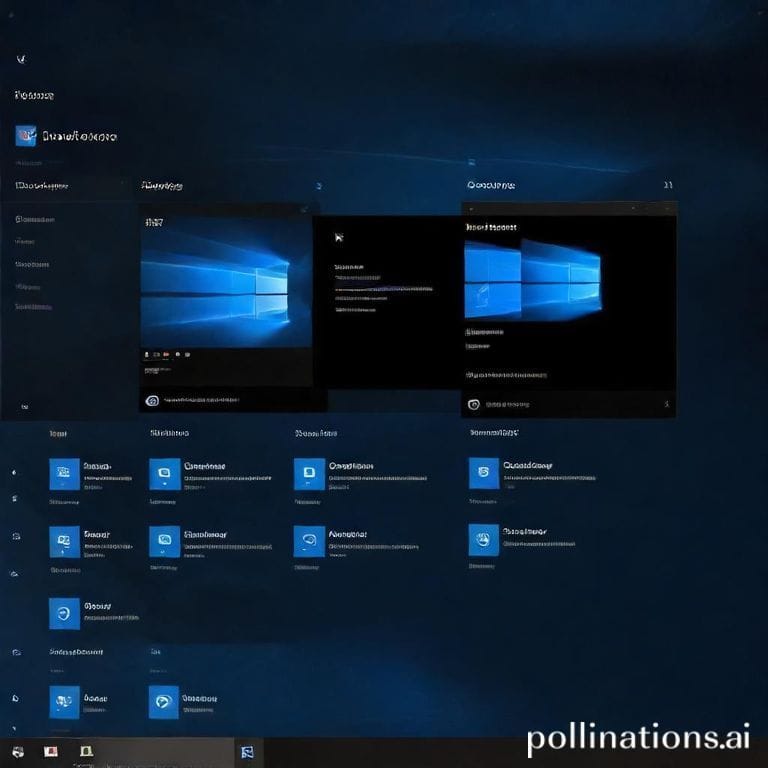Select the fourth entry in the left sidebar list
Image resolution: width=768 pixels, height=768 pixels.
(27, 287)
